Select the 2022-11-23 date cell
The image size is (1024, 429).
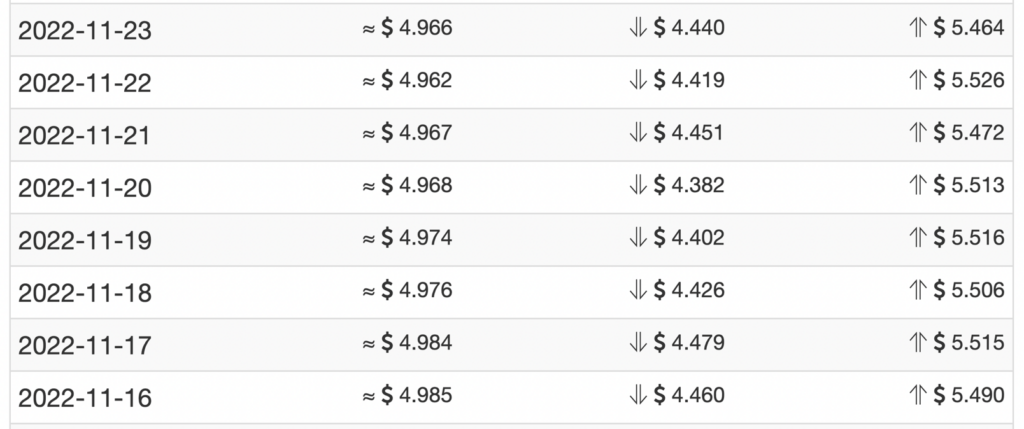[85, 30]
